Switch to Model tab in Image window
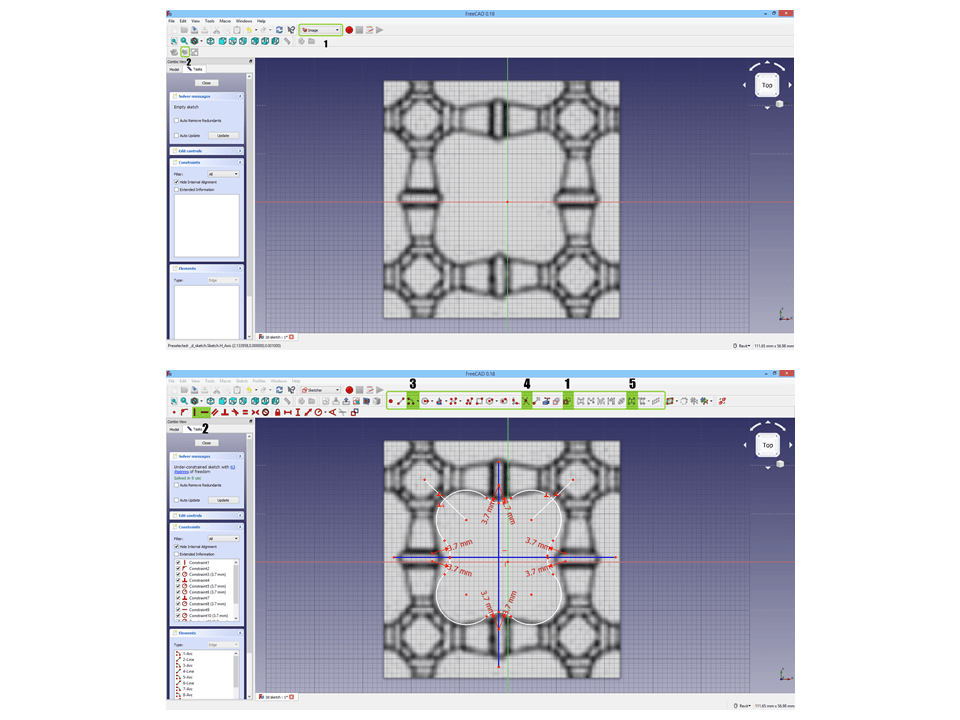 tap(174, 69)
